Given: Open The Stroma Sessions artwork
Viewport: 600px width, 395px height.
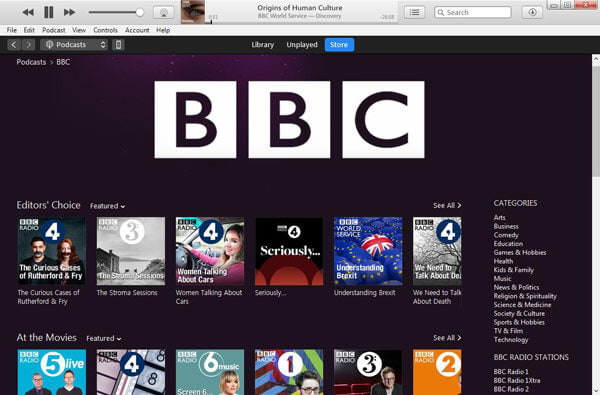Looking at the screenshot, I should click(131, 251).
